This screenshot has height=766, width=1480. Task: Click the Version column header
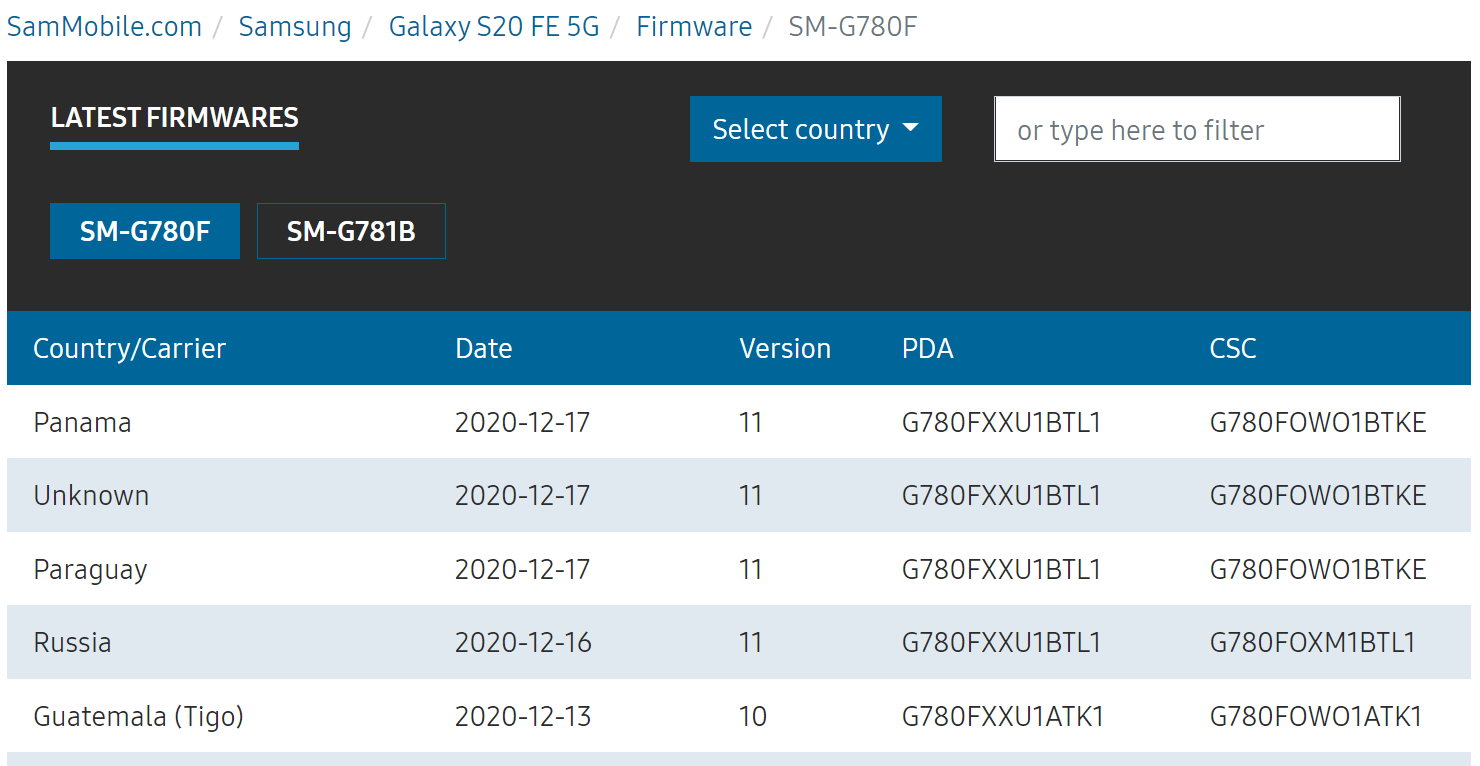(x=785, y=348)
